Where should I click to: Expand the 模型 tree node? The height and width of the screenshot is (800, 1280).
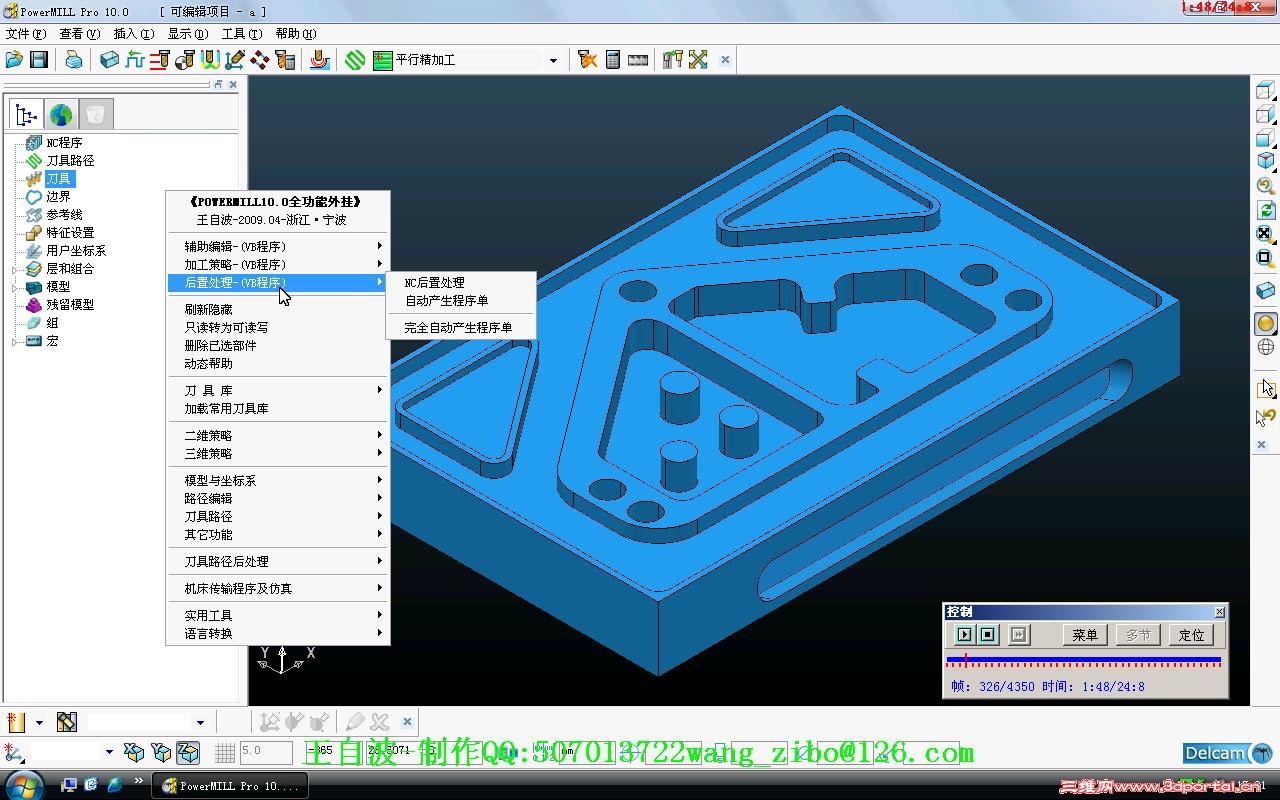(14, 287)
